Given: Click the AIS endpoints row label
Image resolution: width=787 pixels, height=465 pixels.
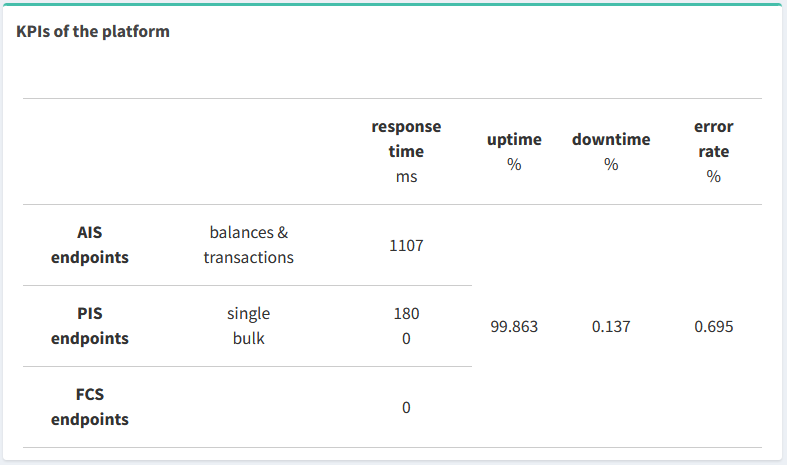Looking at the screenshot, I should (90, 245).
